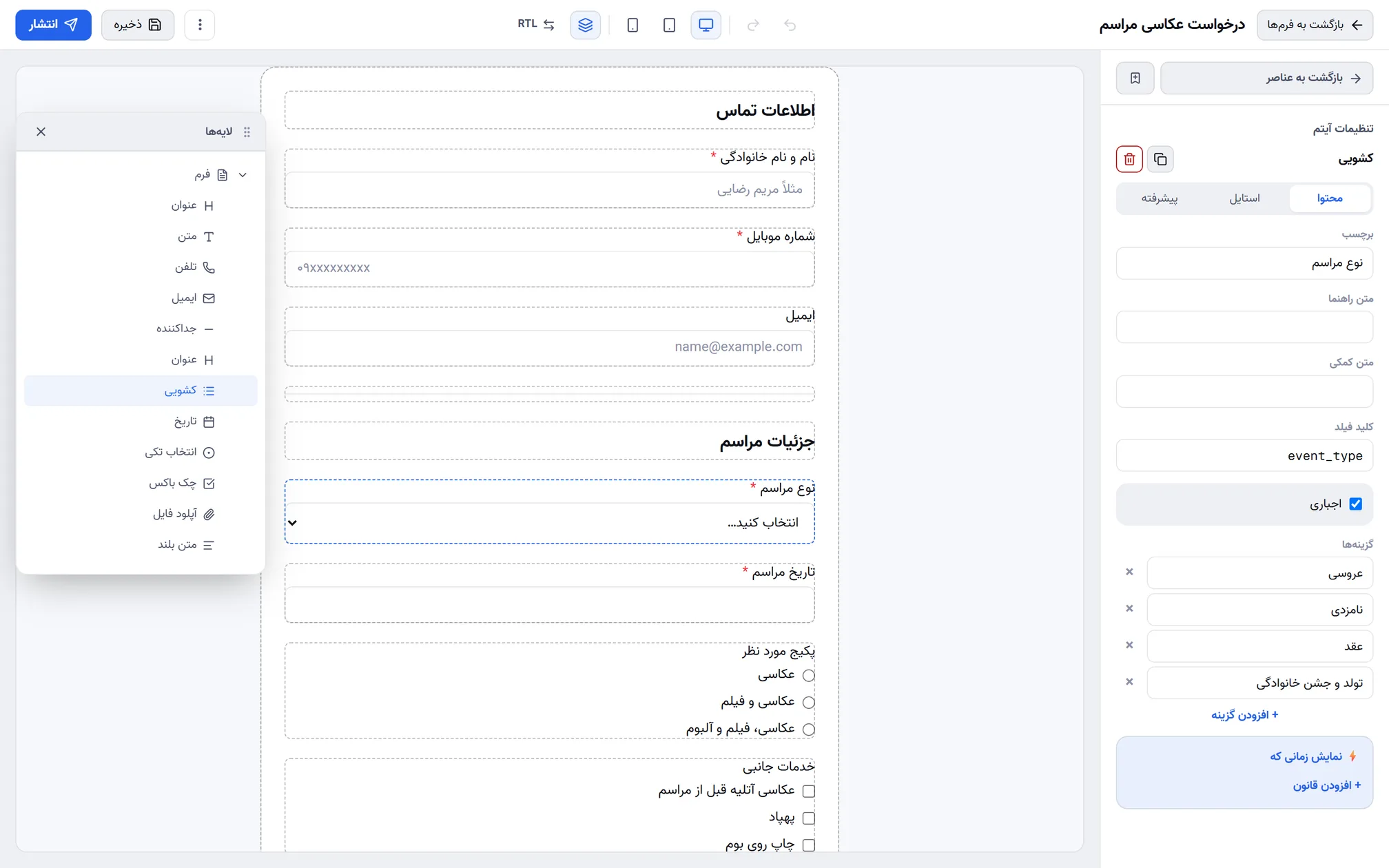The image size is (1389, 868).
Task: Collapse the فرم tree node chevron
Action: click(x=243, y=175)
